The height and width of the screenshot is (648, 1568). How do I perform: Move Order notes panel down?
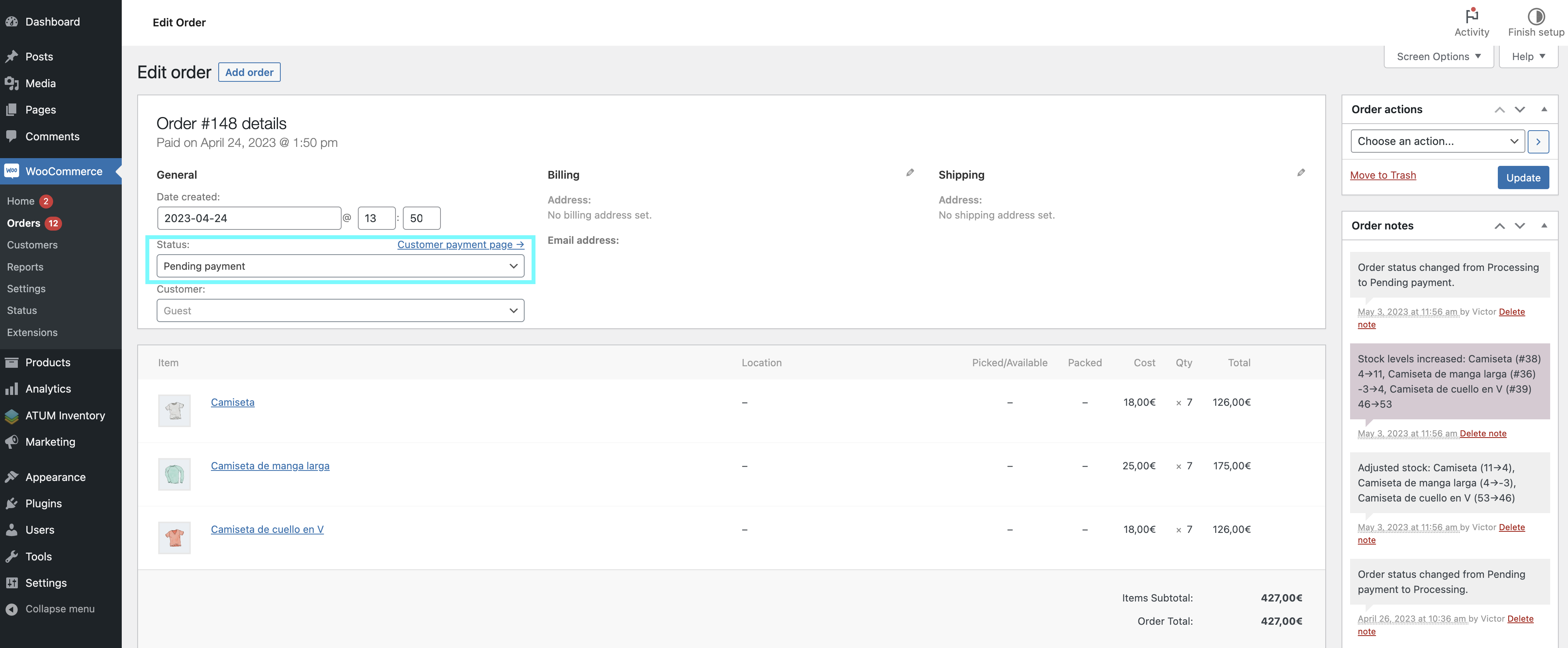pos(1520,226)
